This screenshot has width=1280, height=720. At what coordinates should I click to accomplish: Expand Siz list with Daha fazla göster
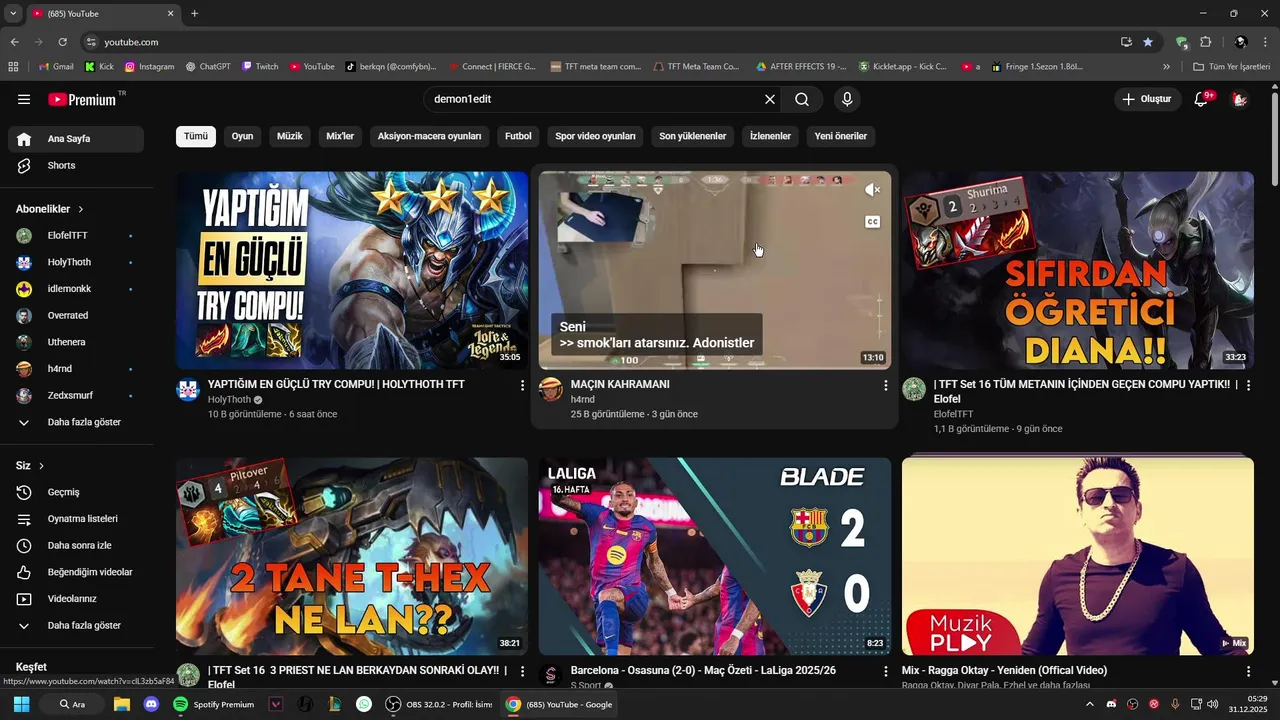point(76,626)
